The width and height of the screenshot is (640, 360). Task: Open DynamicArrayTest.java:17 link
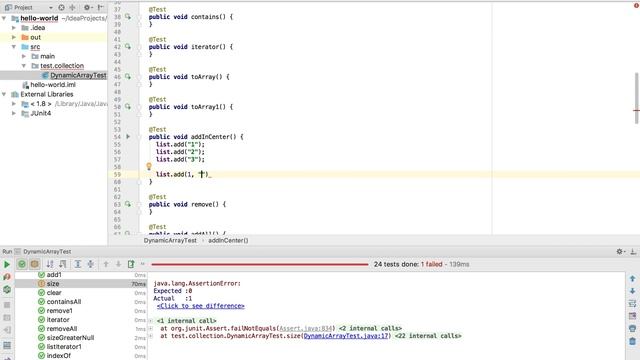click(x=346, y=336)
